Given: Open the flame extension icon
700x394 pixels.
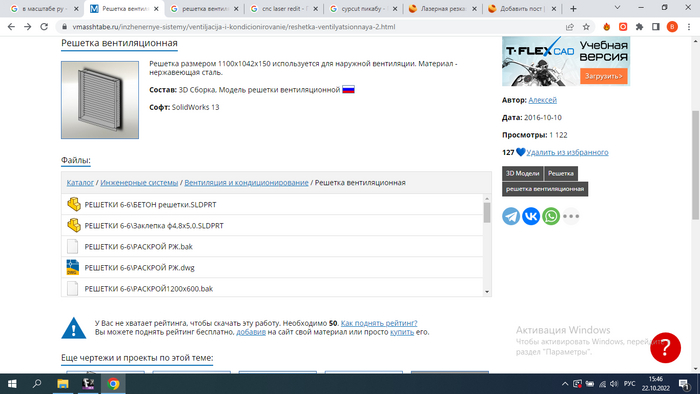Looking at the screenshot, I should pyautogui.click(x=606, y=27).
